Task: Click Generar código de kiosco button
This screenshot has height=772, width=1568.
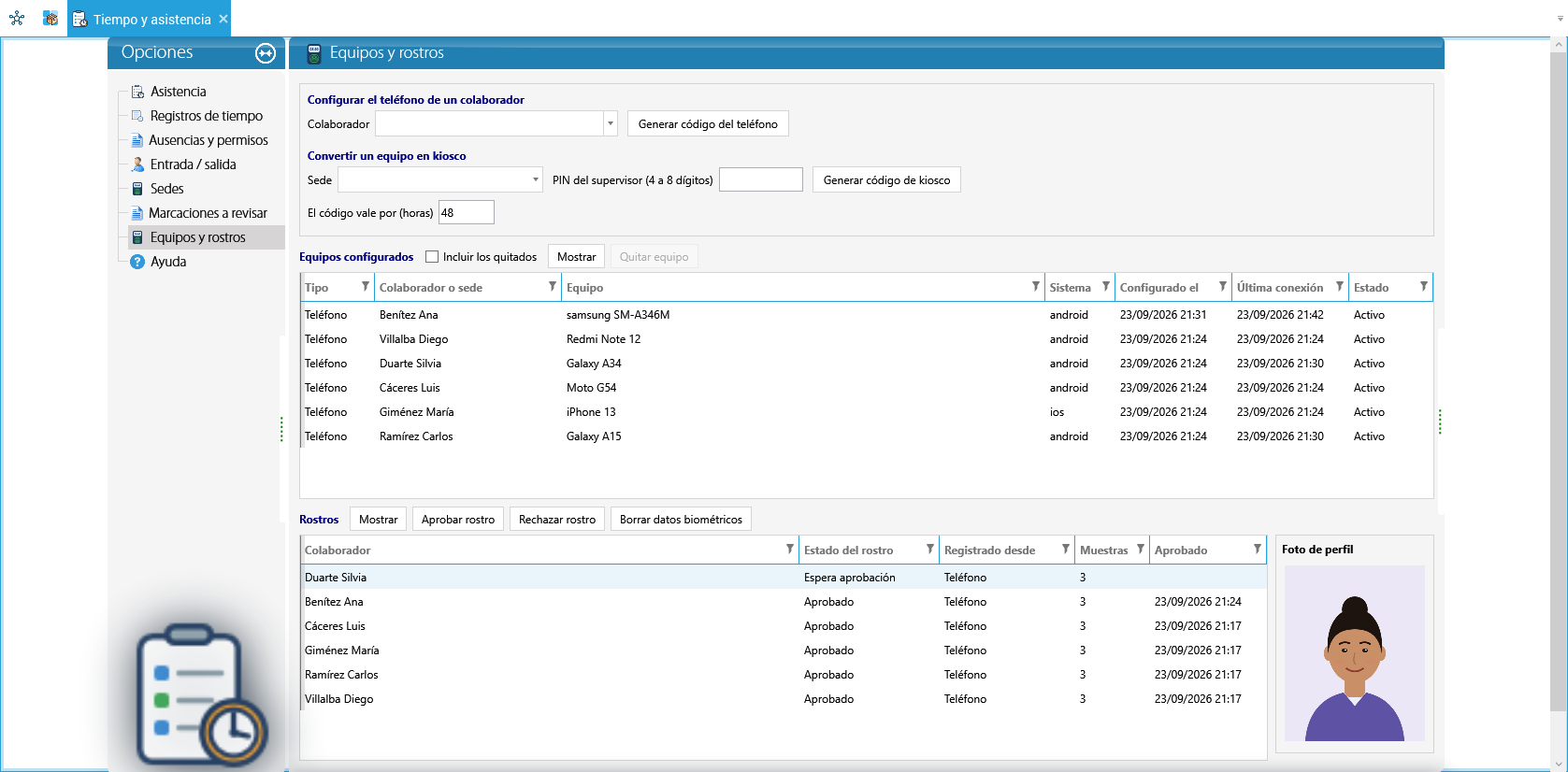Action: point(886,179)
